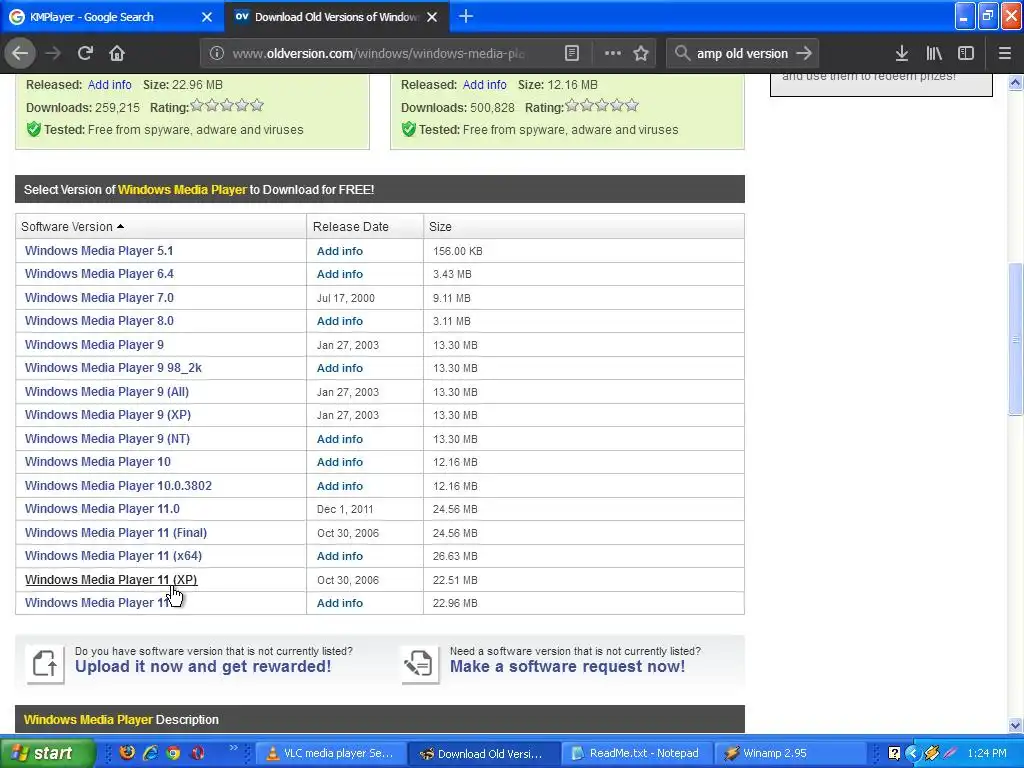
Task: Launch Opera from quick launch
Action: (x=197, y=753)
